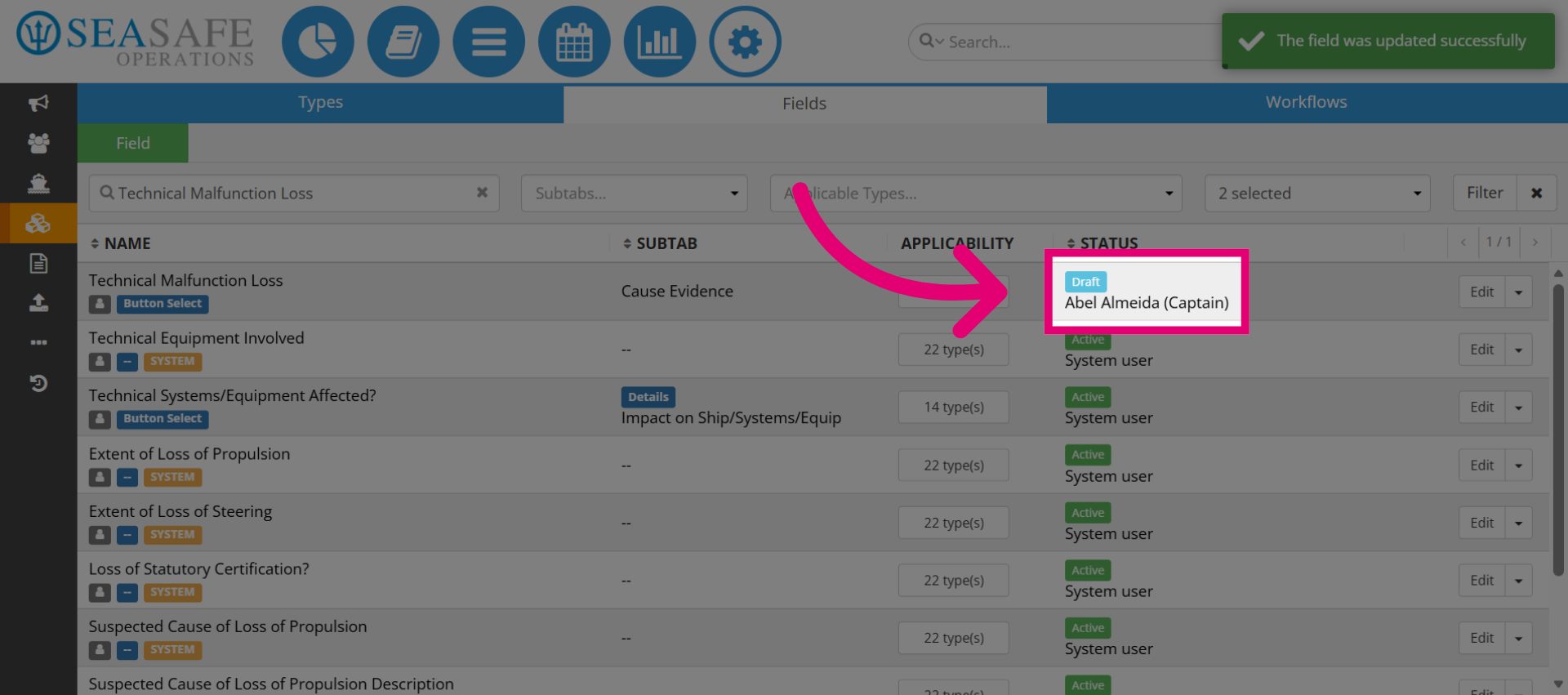Open the pie chart dashboard icon
Viewport: 1568px width, 695px height.
pyautogui.click(x=318, y=42)
